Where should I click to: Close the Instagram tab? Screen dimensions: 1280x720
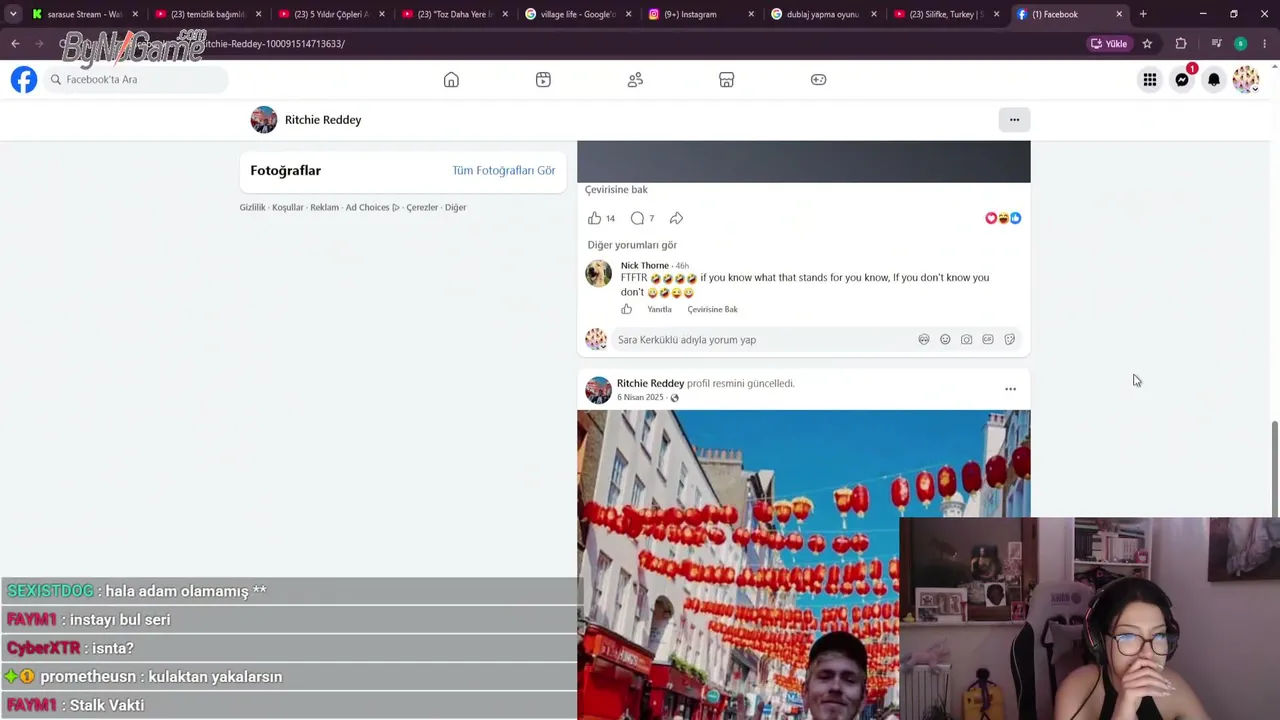pos(750,14)
